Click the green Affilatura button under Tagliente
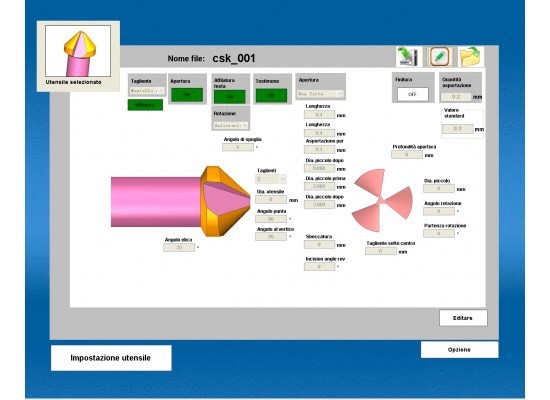 pos(145,105)
